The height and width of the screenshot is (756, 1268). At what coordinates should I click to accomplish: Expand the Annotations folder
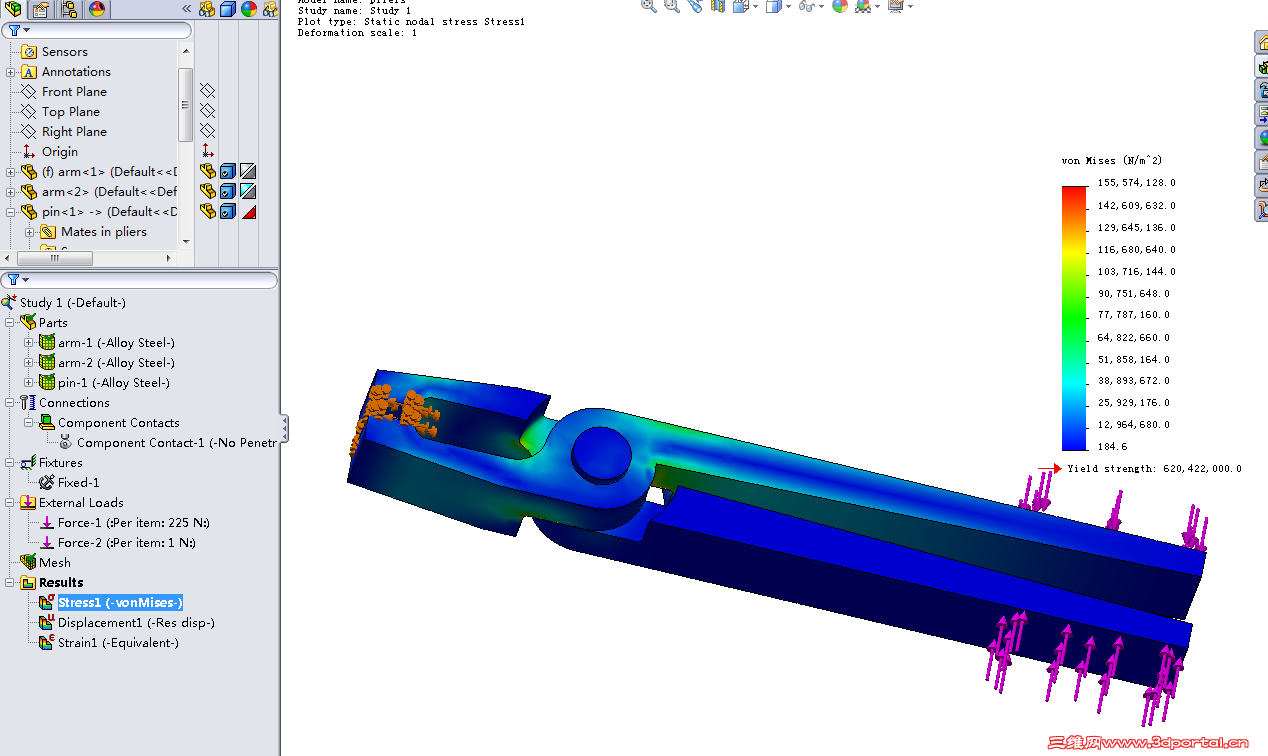click(x=10, y=72)
